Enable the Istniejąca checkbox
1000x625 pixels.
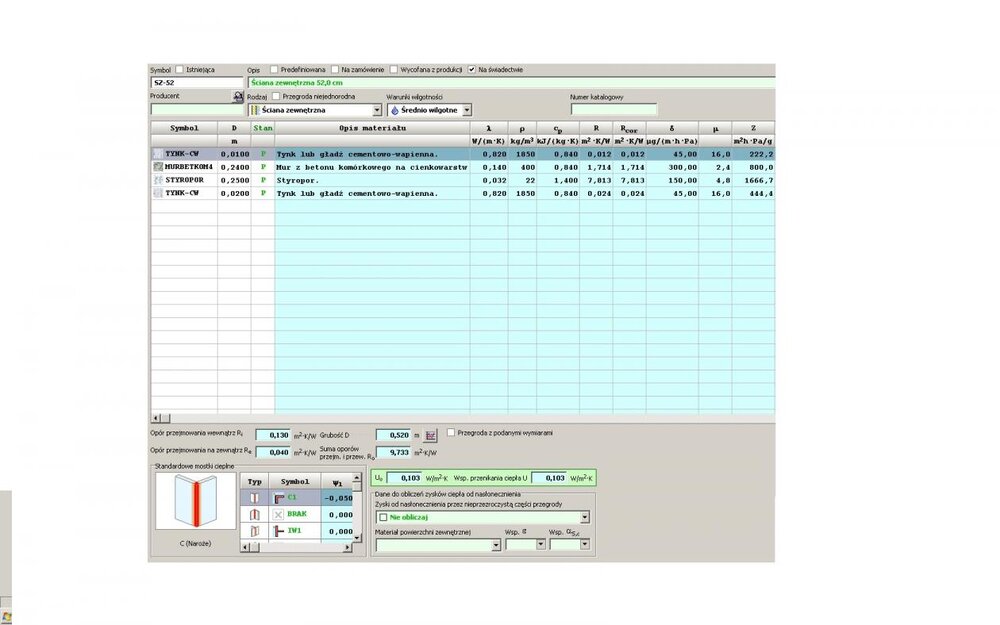[180, 70]
